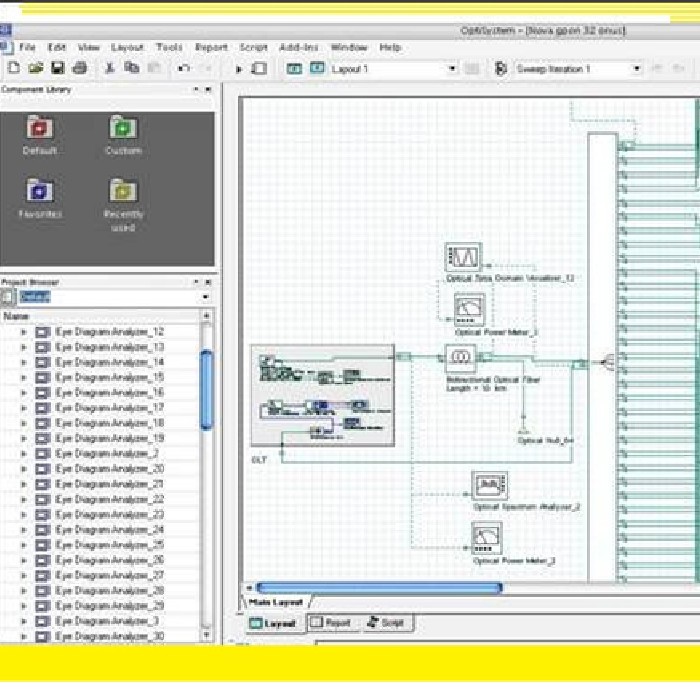Select the Optical Time Domain Visualizer component

(x=463, y=256)
